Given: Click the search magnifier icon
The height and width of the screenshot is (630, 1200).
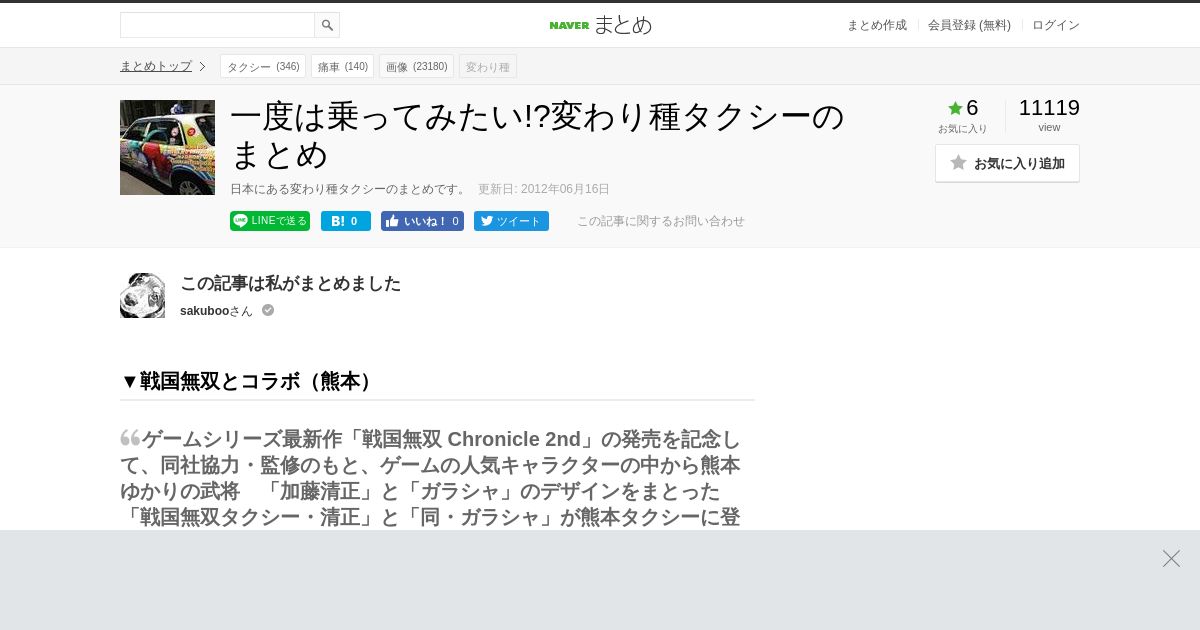Looking at the screenshot, I should tap(327, 25).
